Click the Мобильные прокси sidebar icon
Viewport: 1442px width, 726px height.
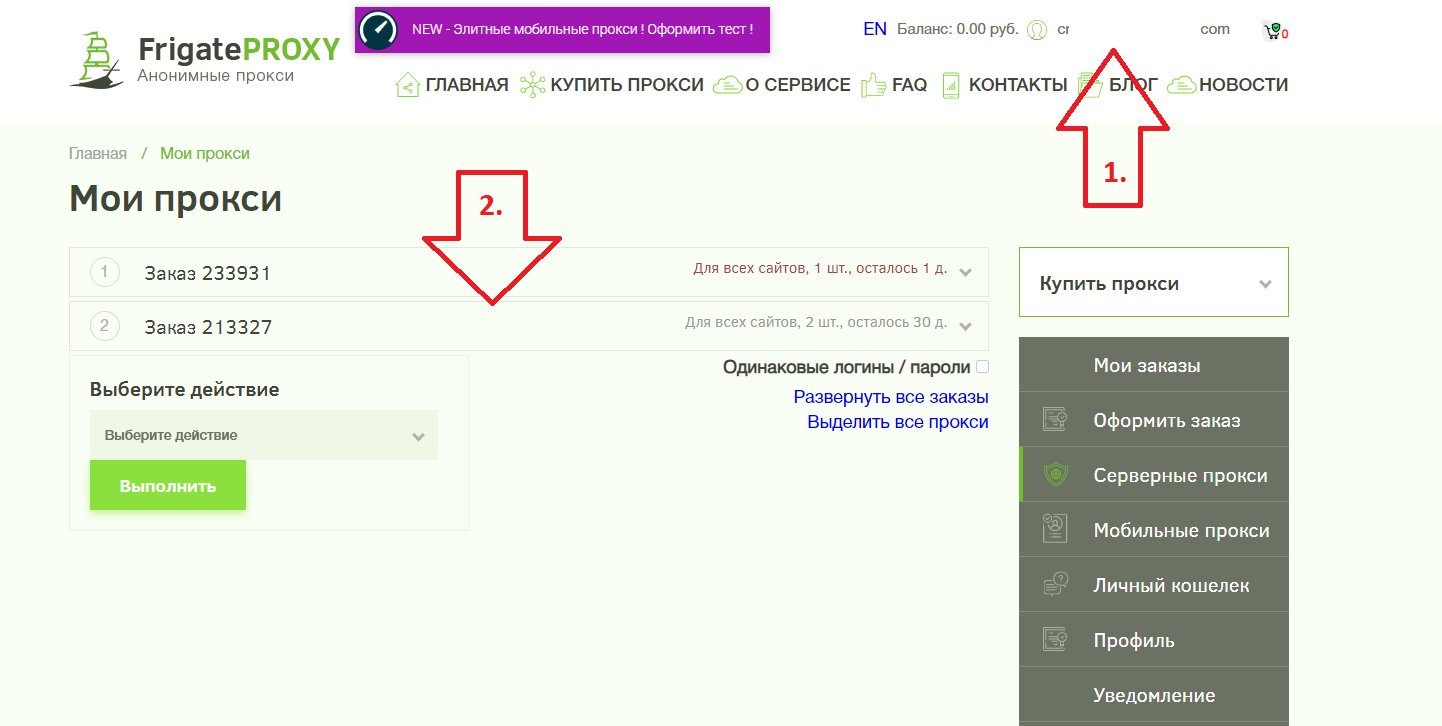click(1055, 530)
